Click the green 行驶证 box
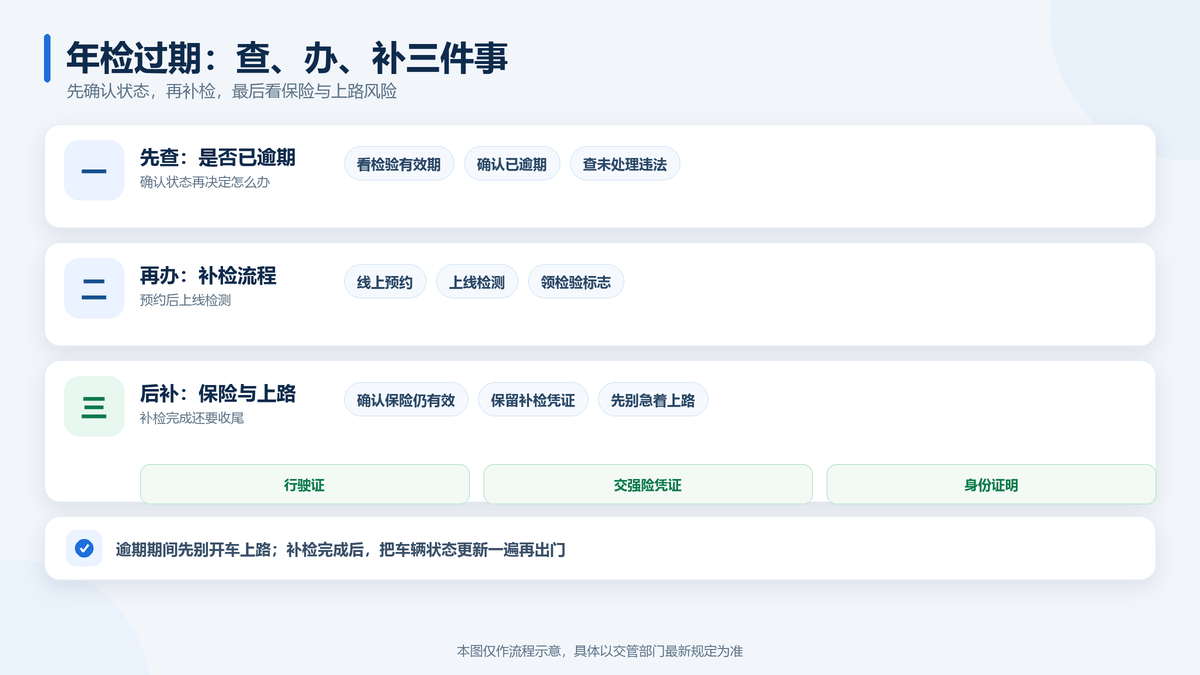The height and width of the screenshot is (675, 1200). [305, 485]
